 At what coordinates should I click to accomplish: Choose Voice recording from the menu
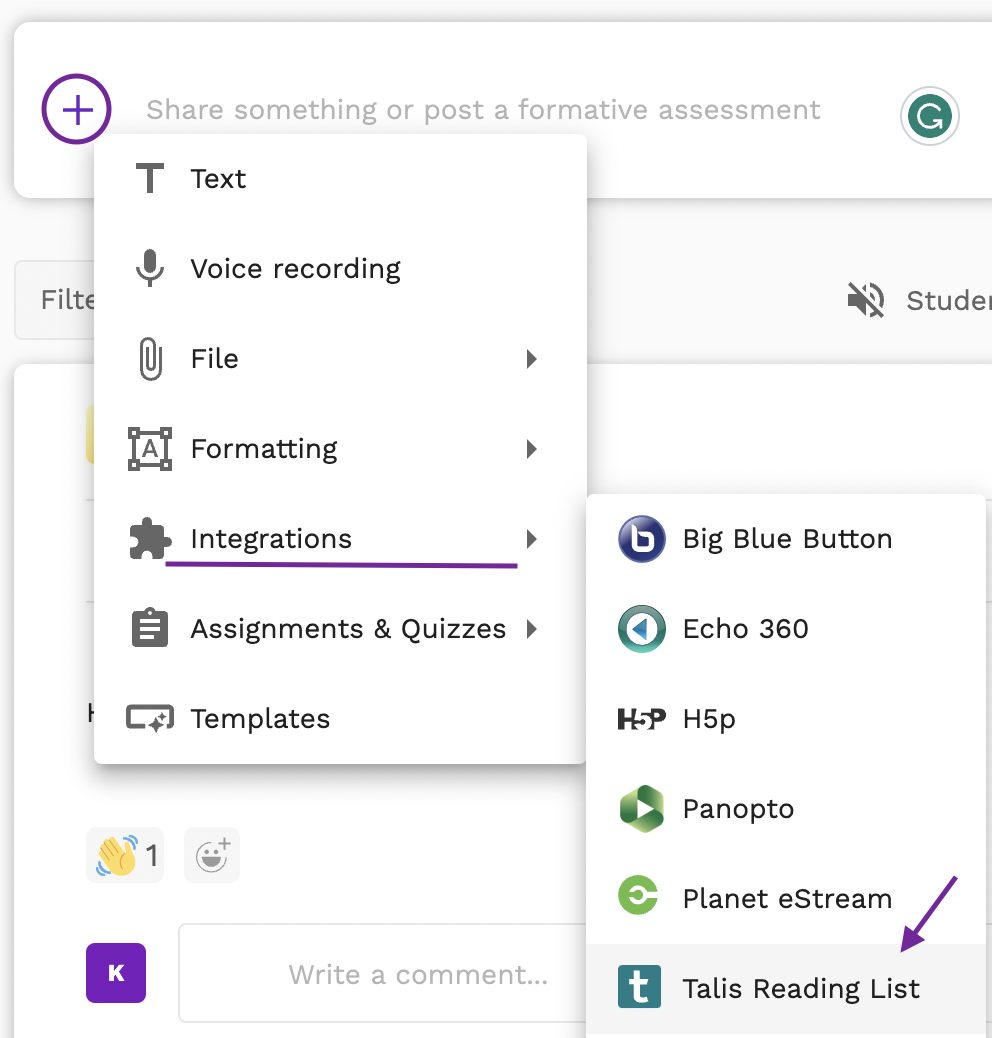(340, 269)
